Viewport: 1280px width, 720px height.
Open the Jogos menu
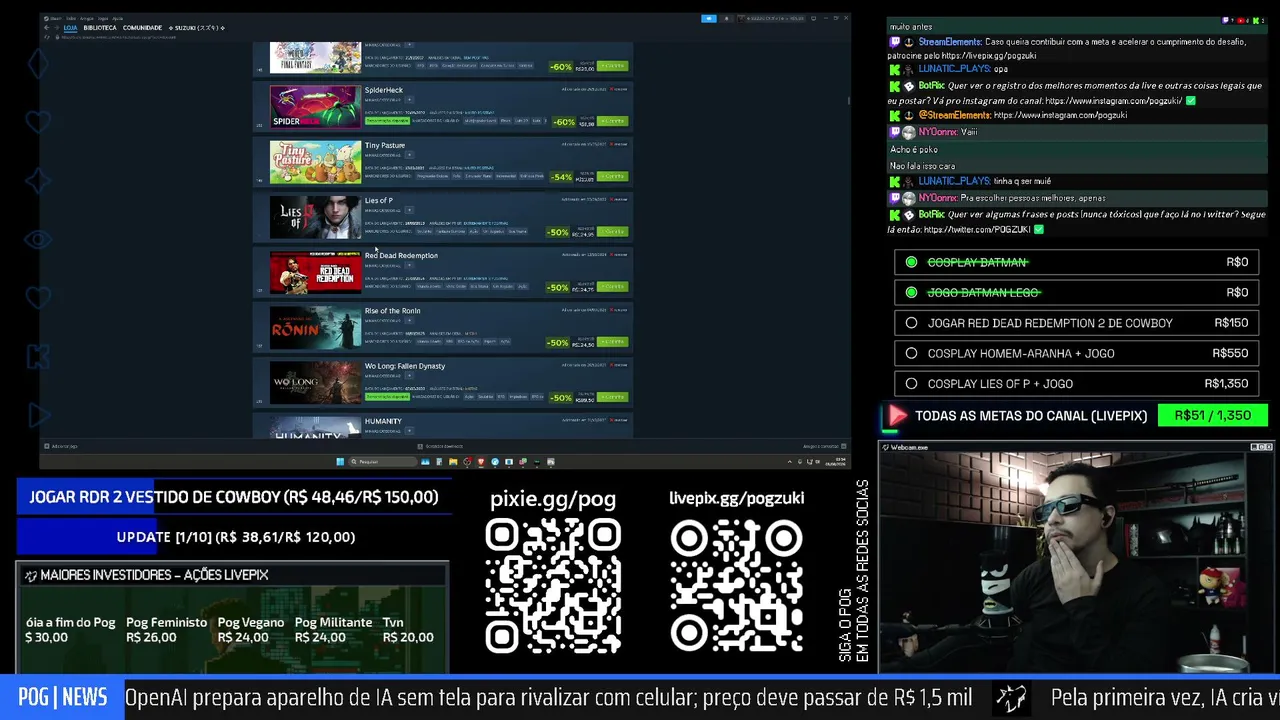[102, 18]
